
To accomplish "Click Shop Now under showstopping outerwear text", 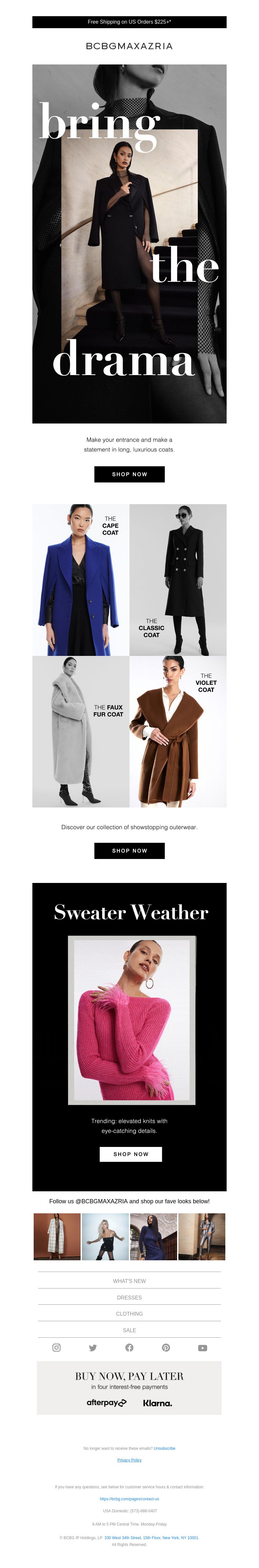I will click(129, 850).
